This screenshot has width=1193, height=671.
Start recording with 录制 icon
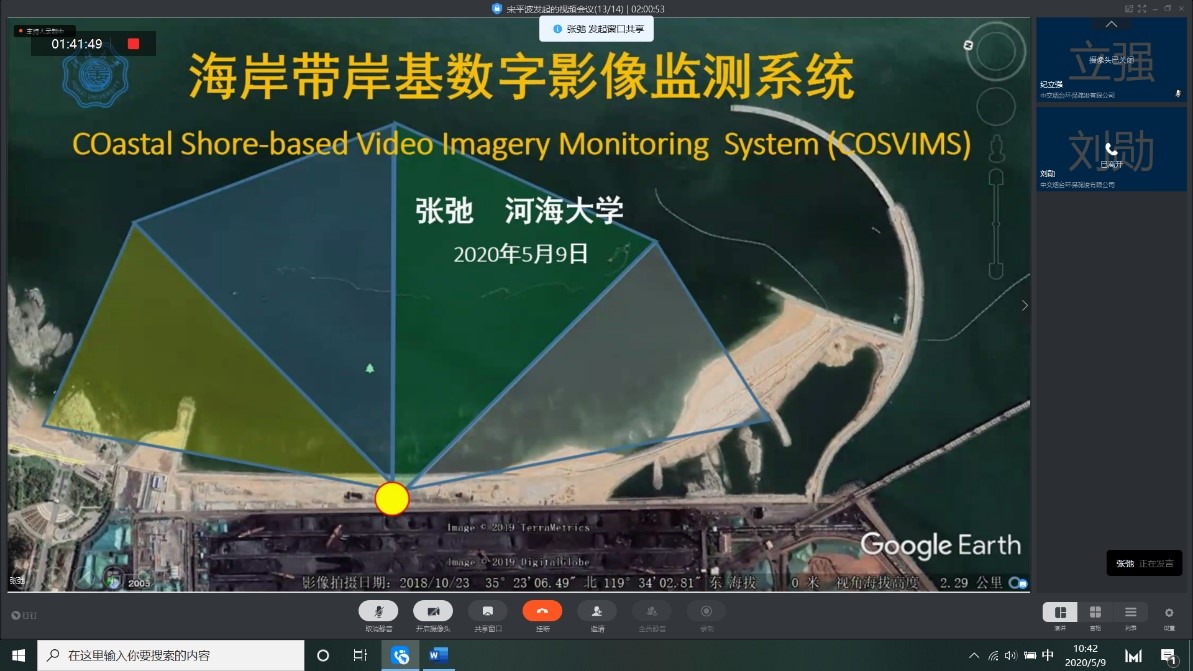point(706,611)
